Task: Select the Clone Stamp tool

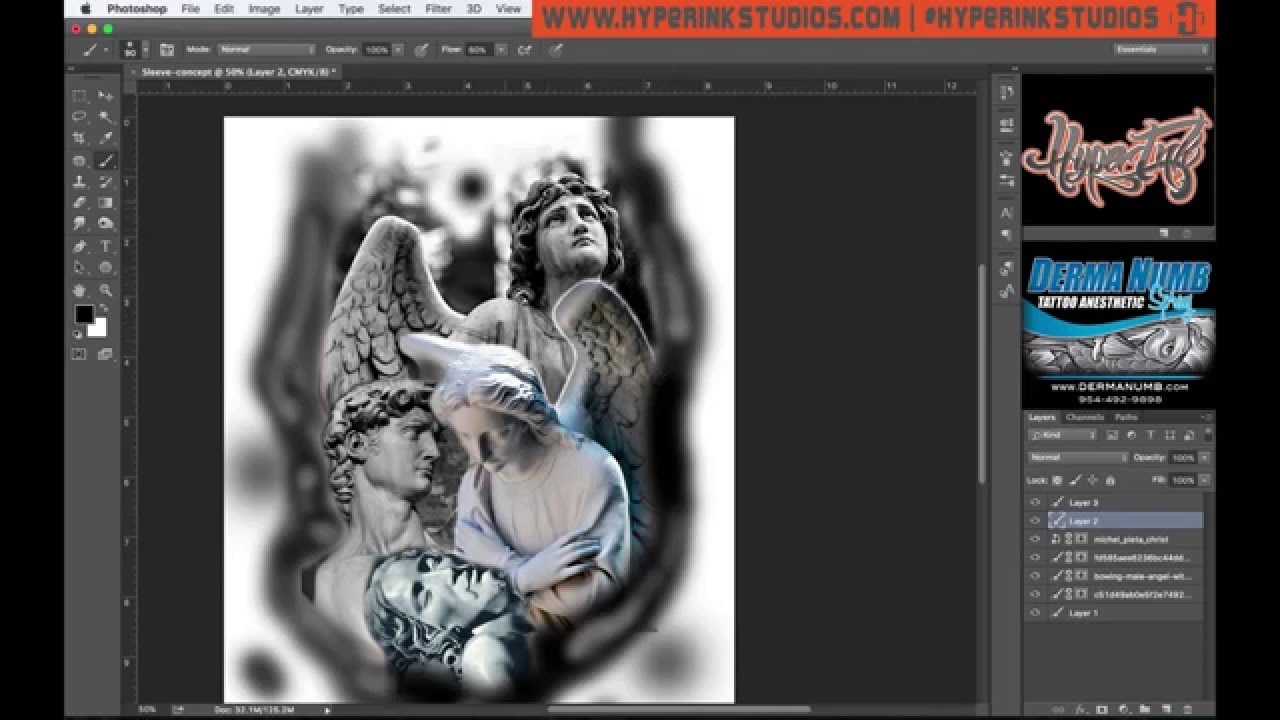Action: tap(79, 182)
